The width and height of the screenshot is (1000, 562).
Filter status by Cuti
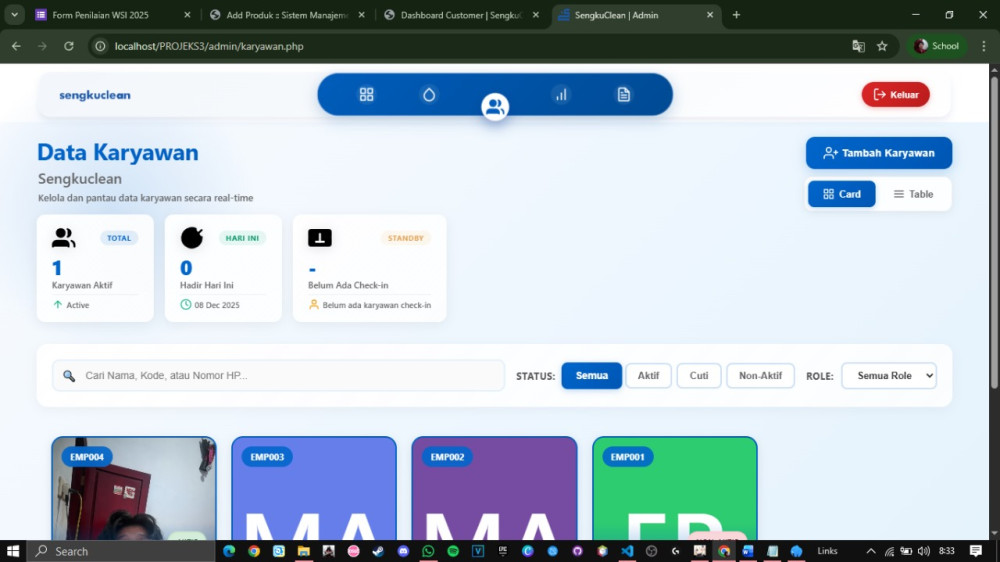click(699, 376)
